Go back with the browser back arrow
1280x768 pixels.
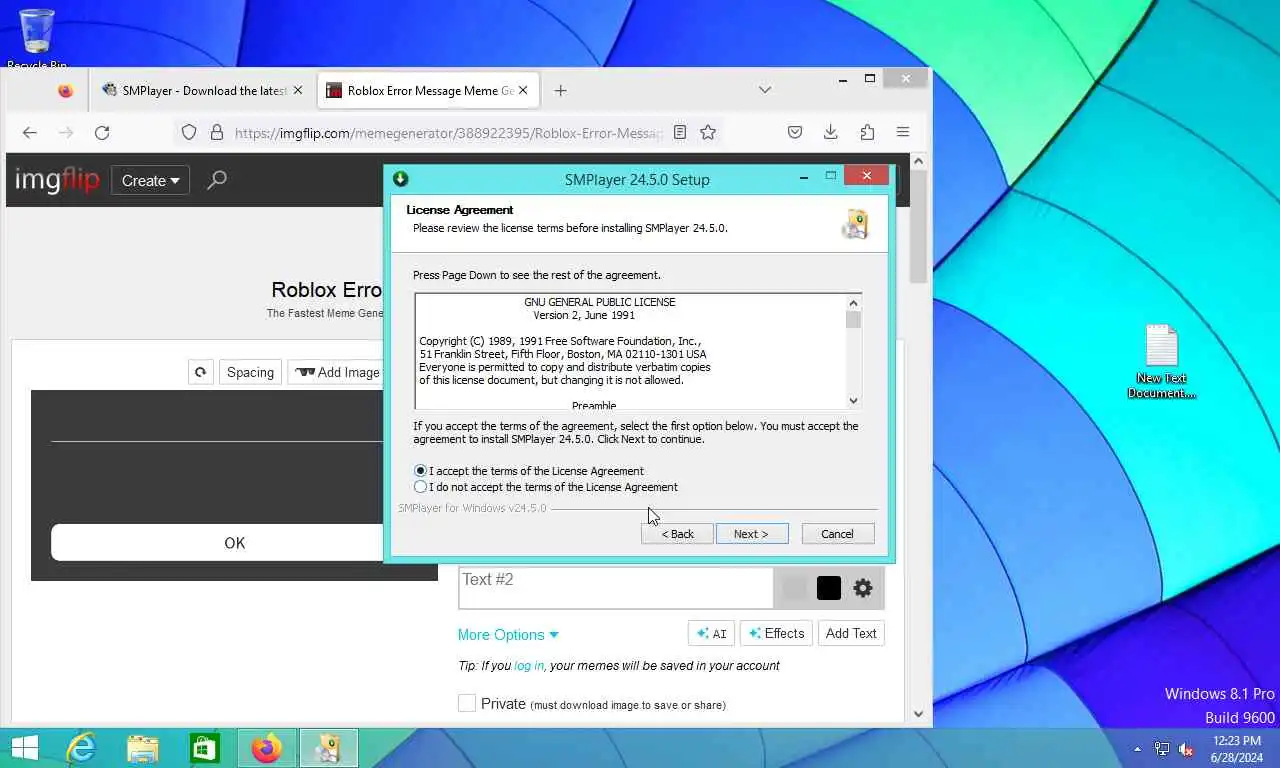coord(29,132)
